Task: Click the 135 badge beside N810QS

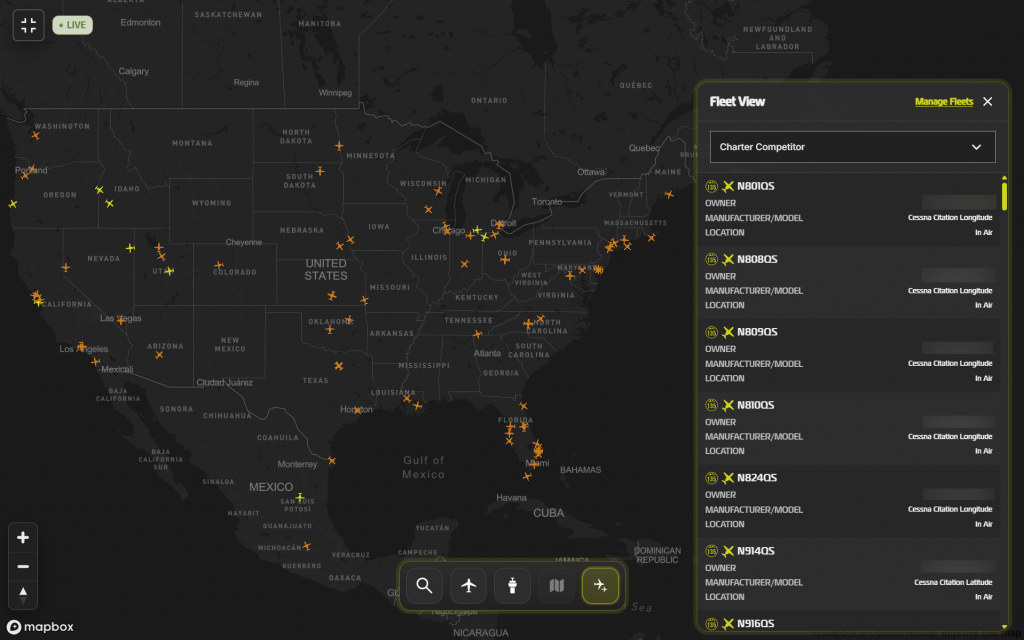Action: click(x=711, y=406)
